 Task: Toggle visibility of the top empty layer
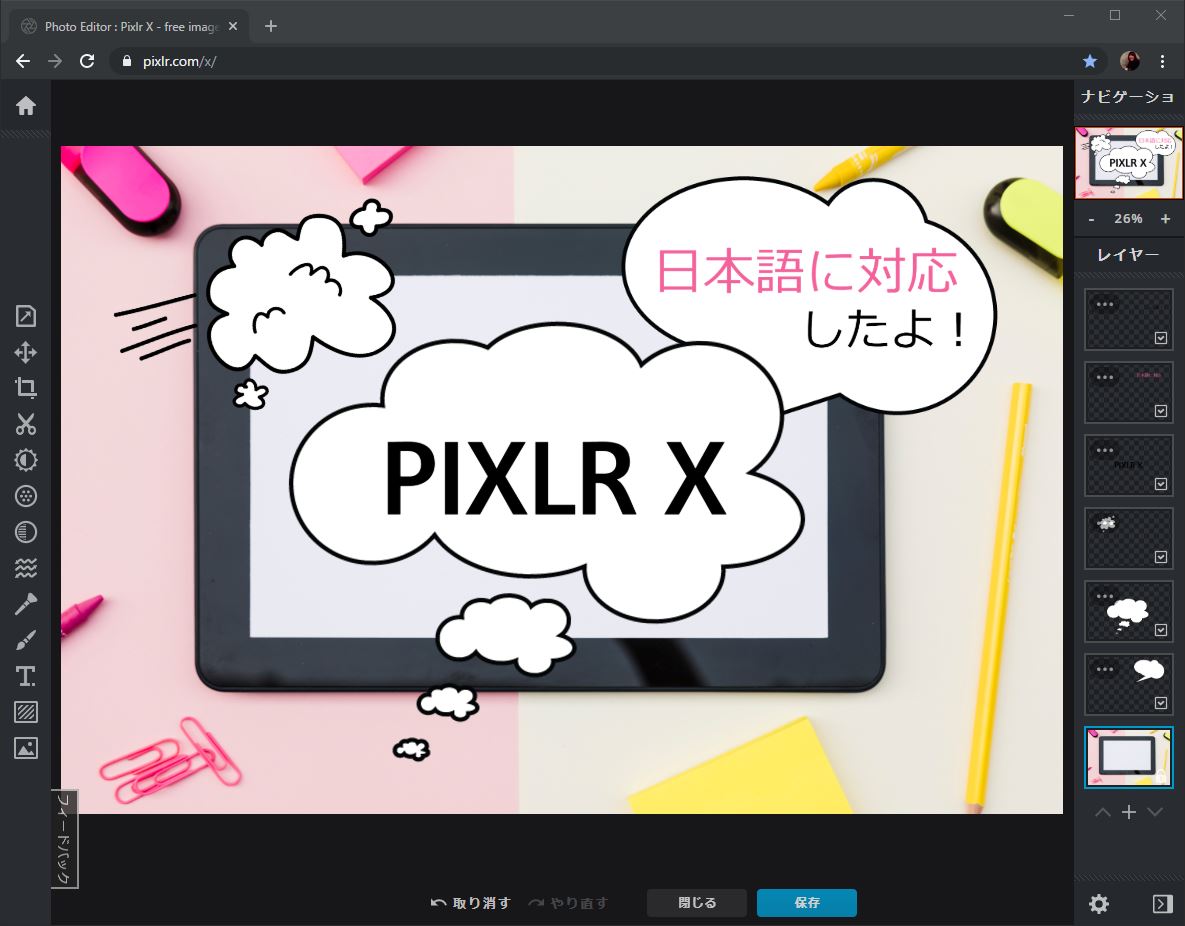pyautogui.click(x=1161, y=338)
